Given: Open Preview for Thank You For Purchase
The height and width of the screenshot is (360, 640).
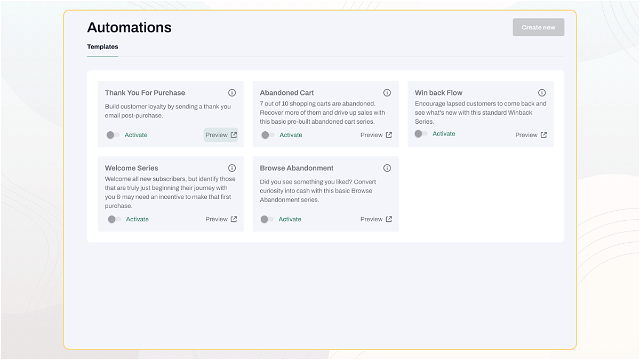Looking at the screenshot, I should (x=221, y=135).
